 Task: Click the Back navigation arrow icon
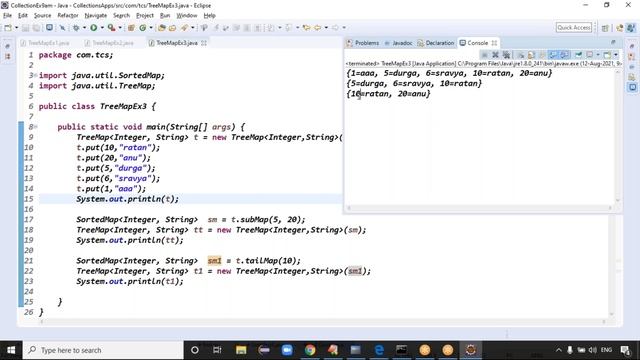pyautogui.click(x=318, y=28)
